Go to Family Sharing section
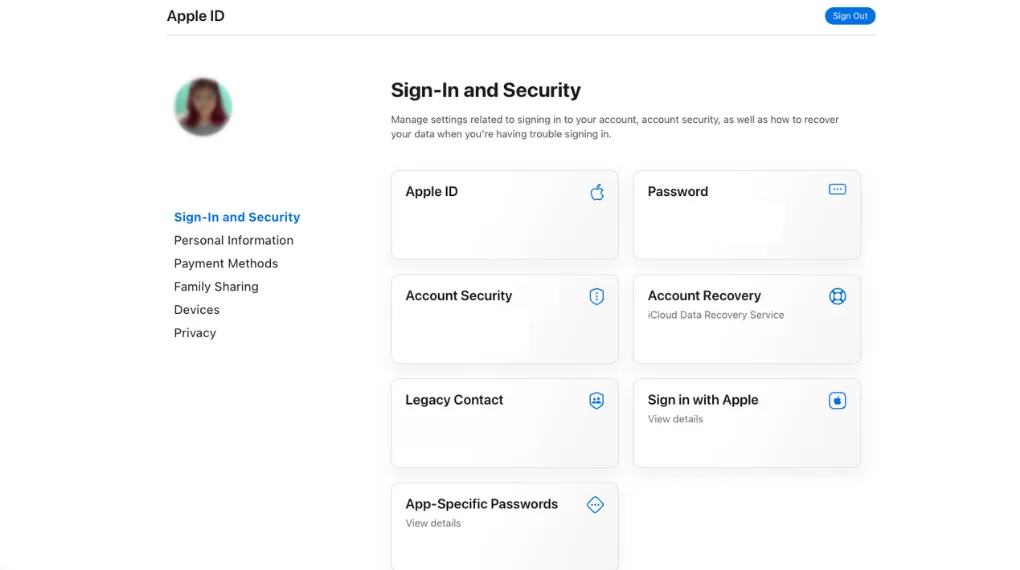Viewport: 1020px width, 570px height. pyautogui.click(x=216, y=286)
